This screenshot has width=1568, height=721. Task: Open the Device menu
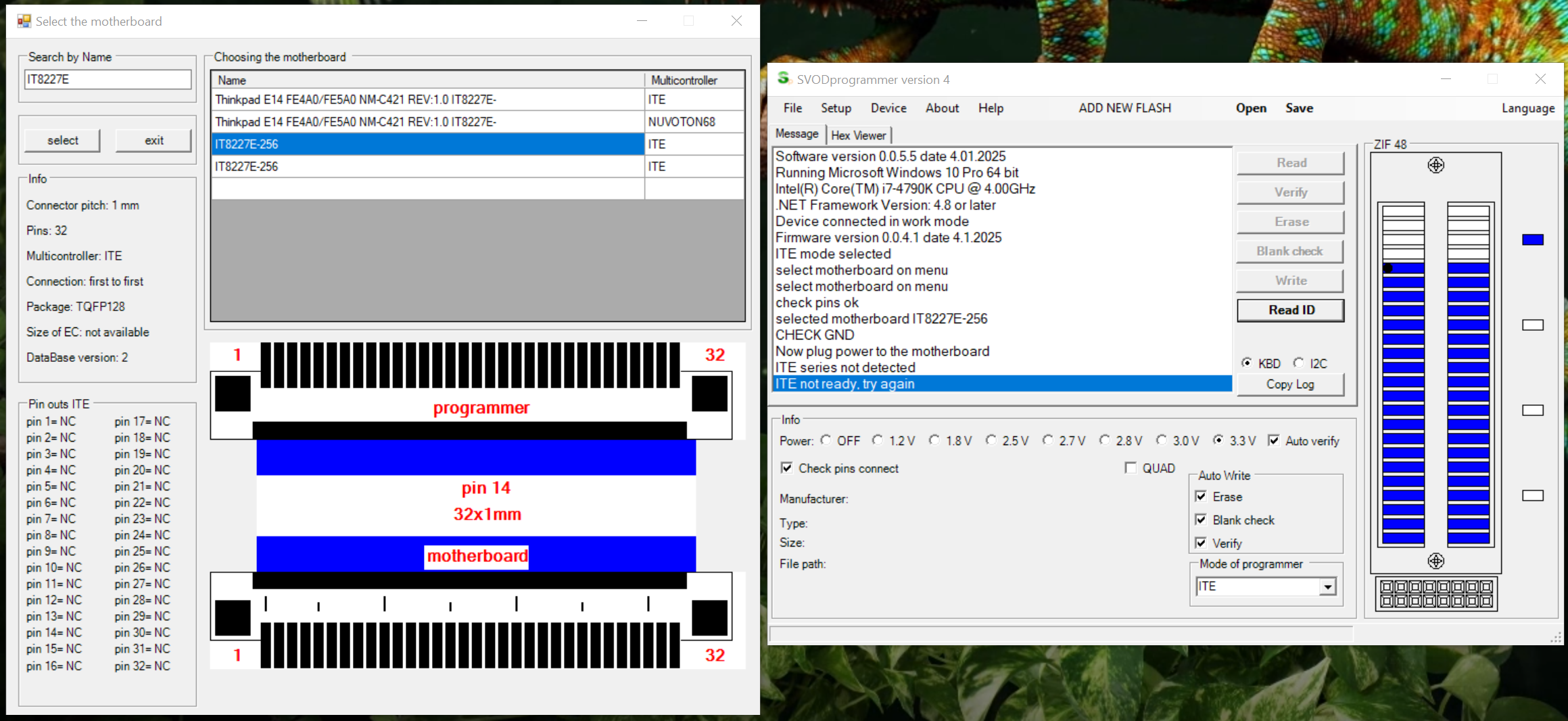pos(888,108)
